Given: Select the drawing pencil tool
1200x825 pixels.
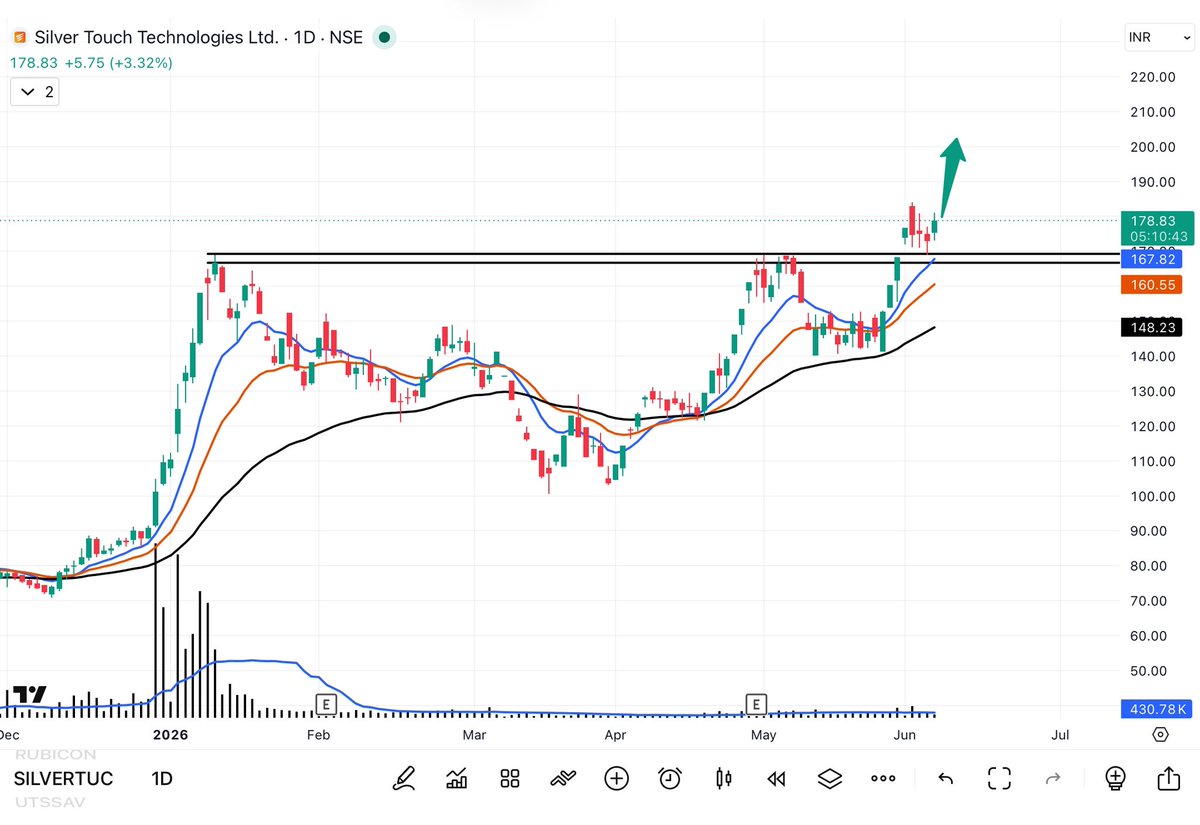Looking at the screenshot, I should (x=404, y=778).
